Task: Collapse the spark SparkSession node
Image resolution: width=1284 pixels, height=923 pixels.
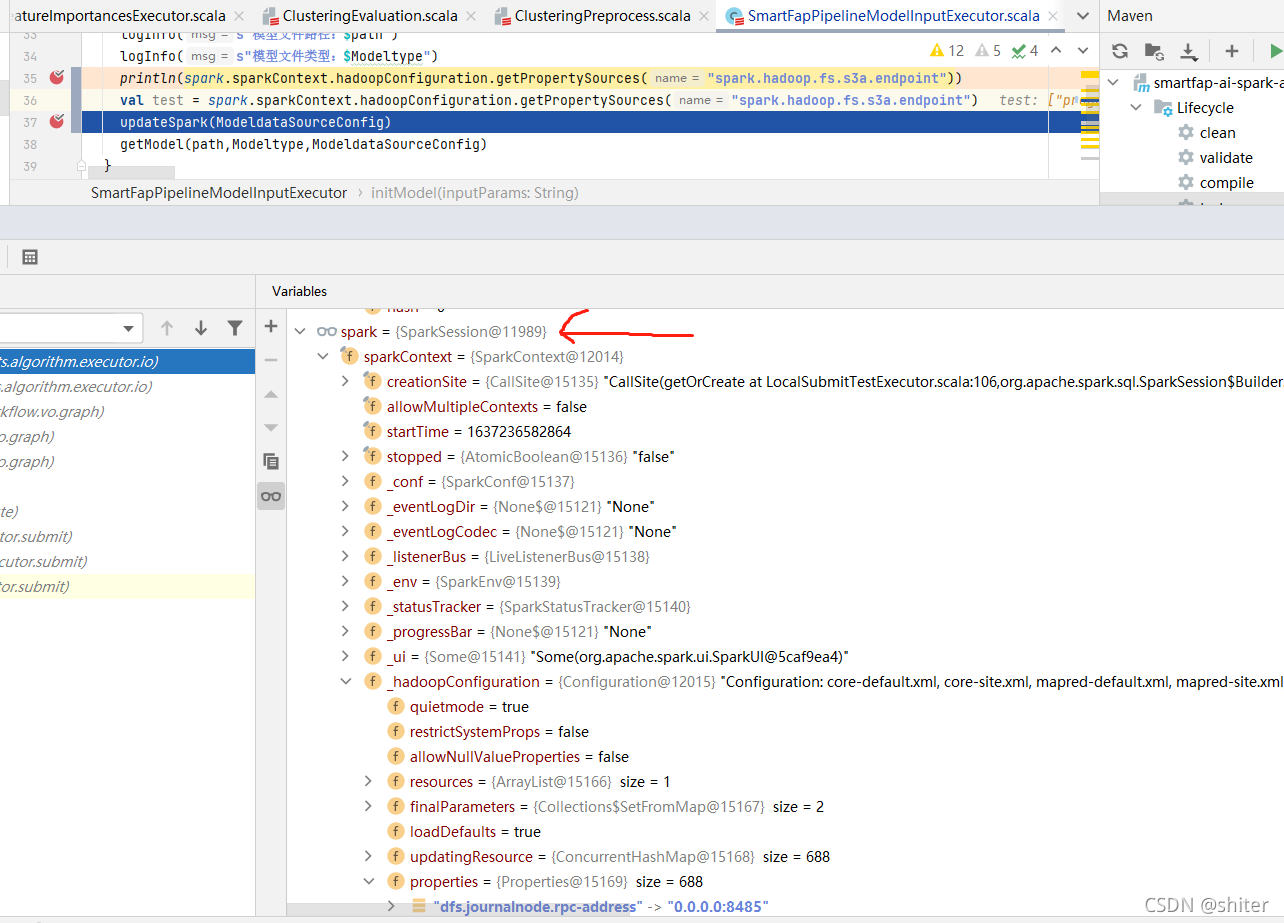Action: [300, 331]
